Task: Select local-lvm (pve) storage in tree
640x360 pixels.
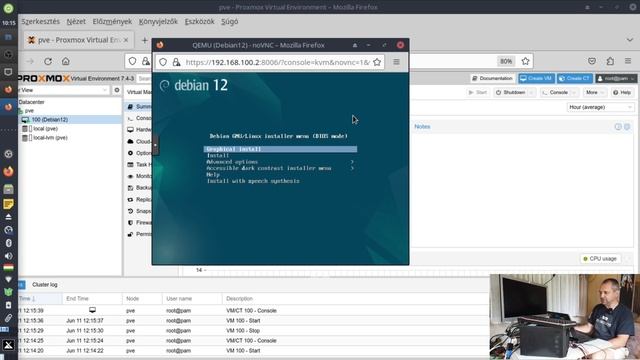Action: point(50,138)
